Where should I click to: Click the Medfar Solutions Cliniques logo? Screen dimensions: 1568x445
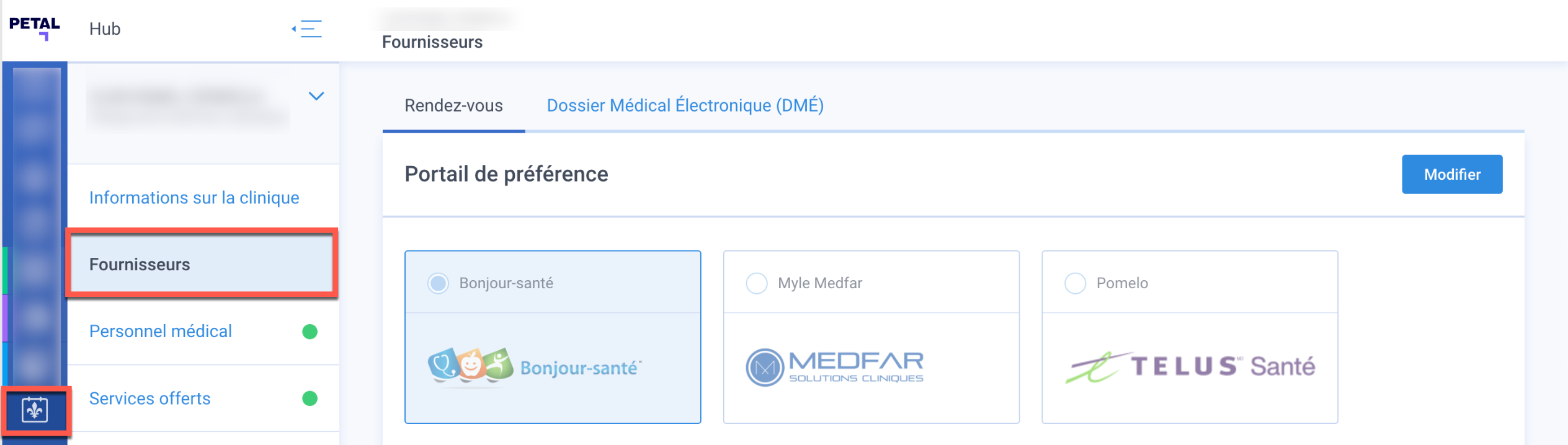[834, 367]
